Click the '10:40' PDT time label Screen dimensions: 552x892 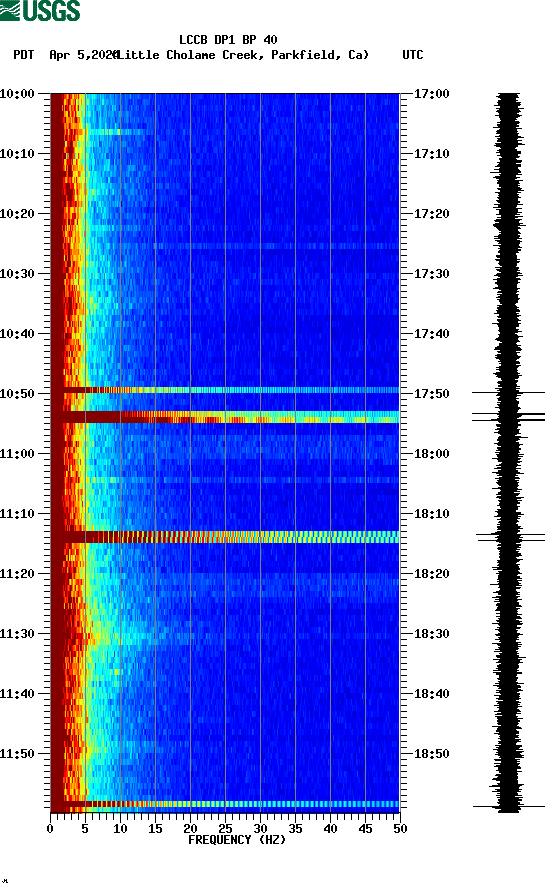click(x=17, y=333)
